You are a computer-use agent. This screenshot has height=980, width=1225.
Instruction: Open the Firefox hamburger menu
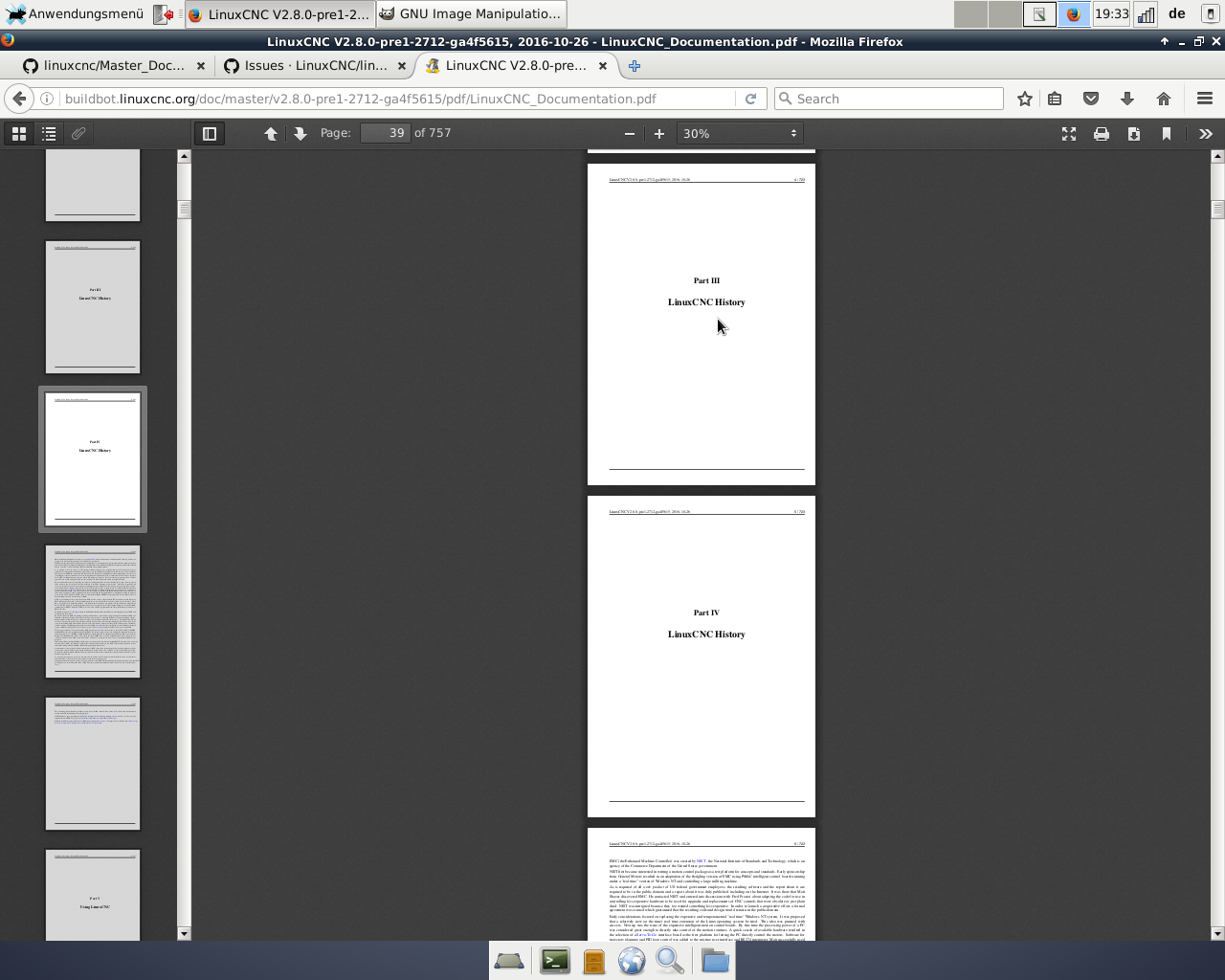pyautogui.click(x=1205, y=99)
